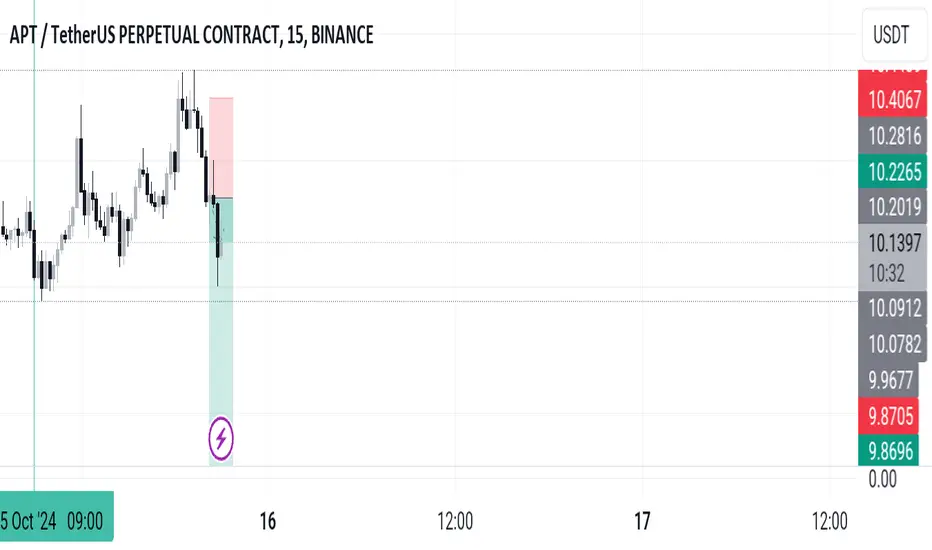Click the 10.2816 gray price label
The image size is (932, 550).
(x=893, y=136)
